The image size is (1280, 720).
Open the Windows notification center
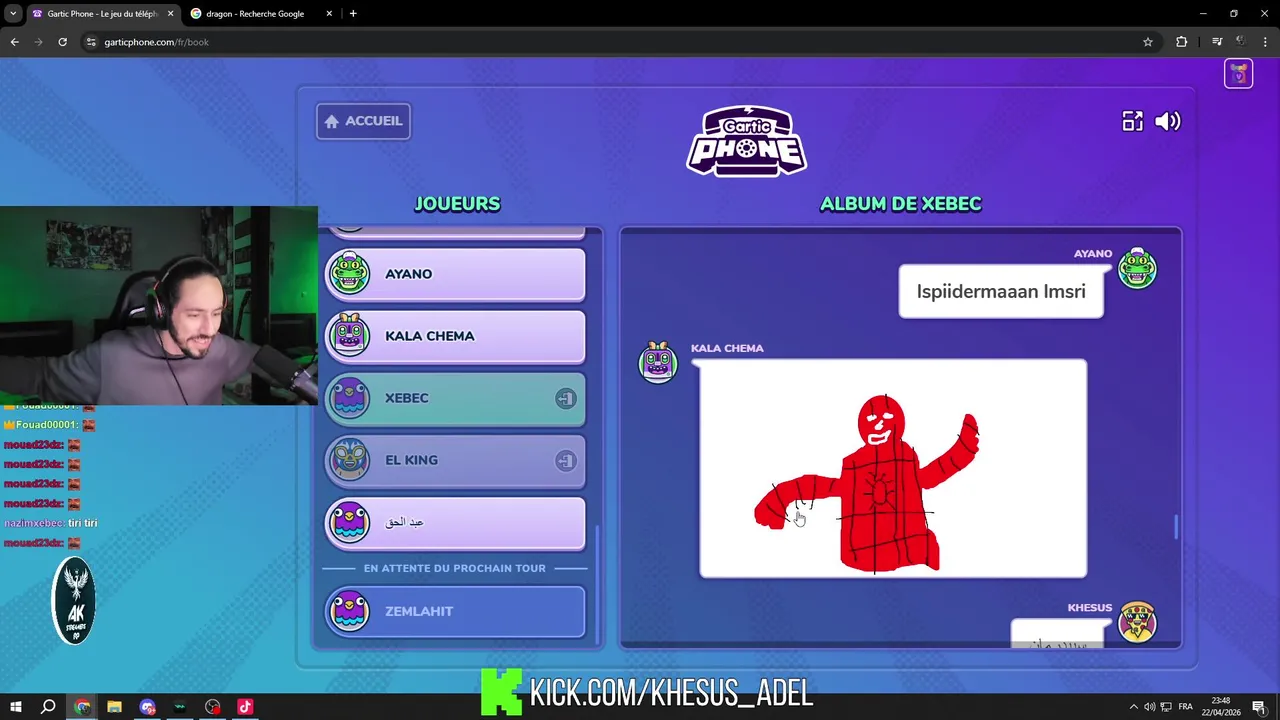[x=1259, y=707]
